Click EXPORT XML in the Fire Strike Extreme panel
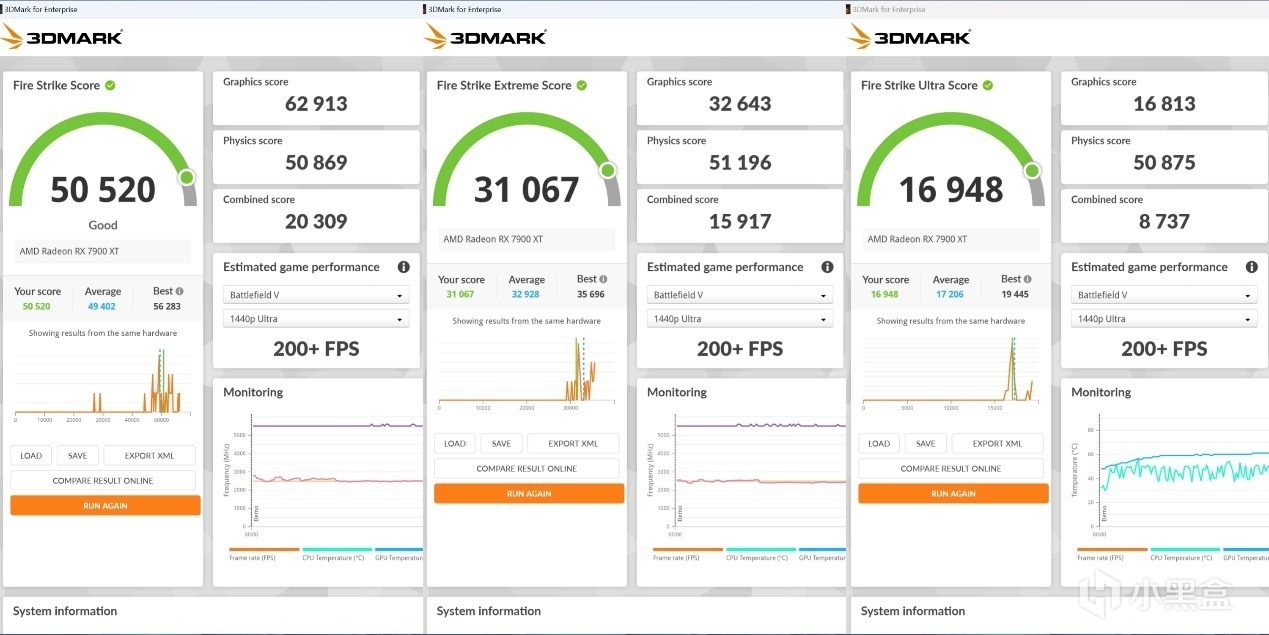The height and width of the screenshot is (635, 1269). coord(573,443)
